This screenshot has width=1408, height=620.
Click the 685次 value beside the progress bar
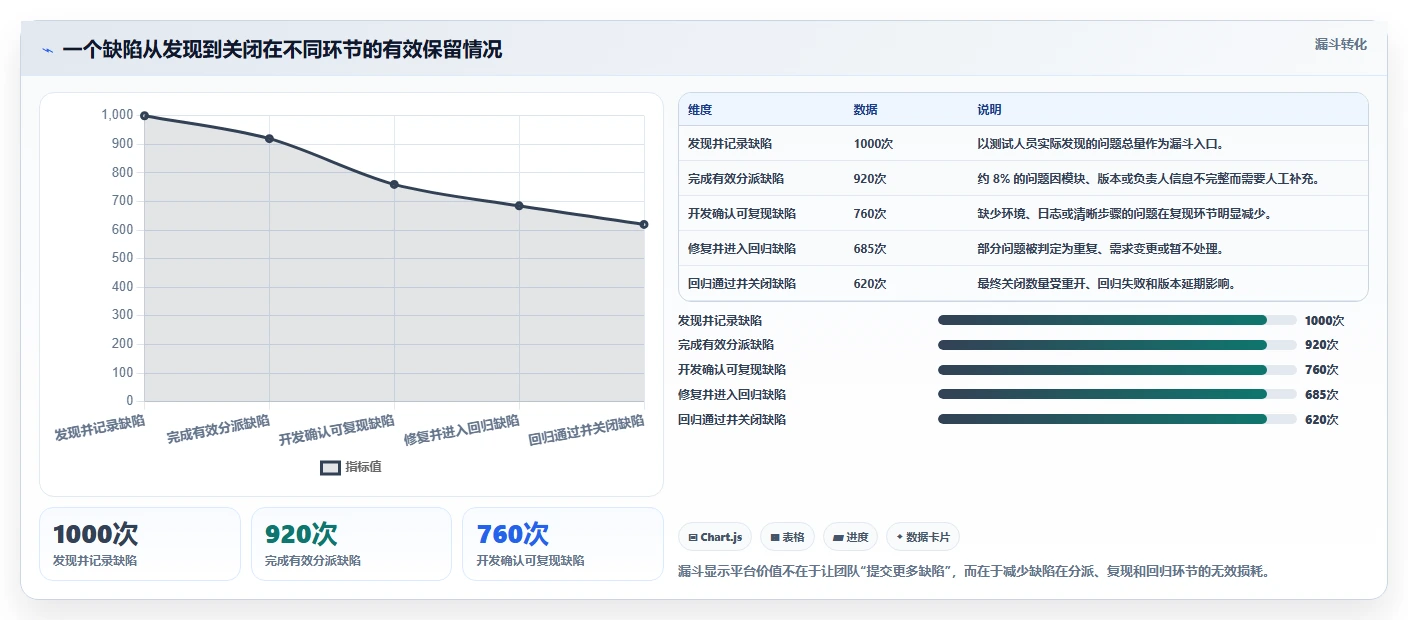click(x=1322, y=394)
